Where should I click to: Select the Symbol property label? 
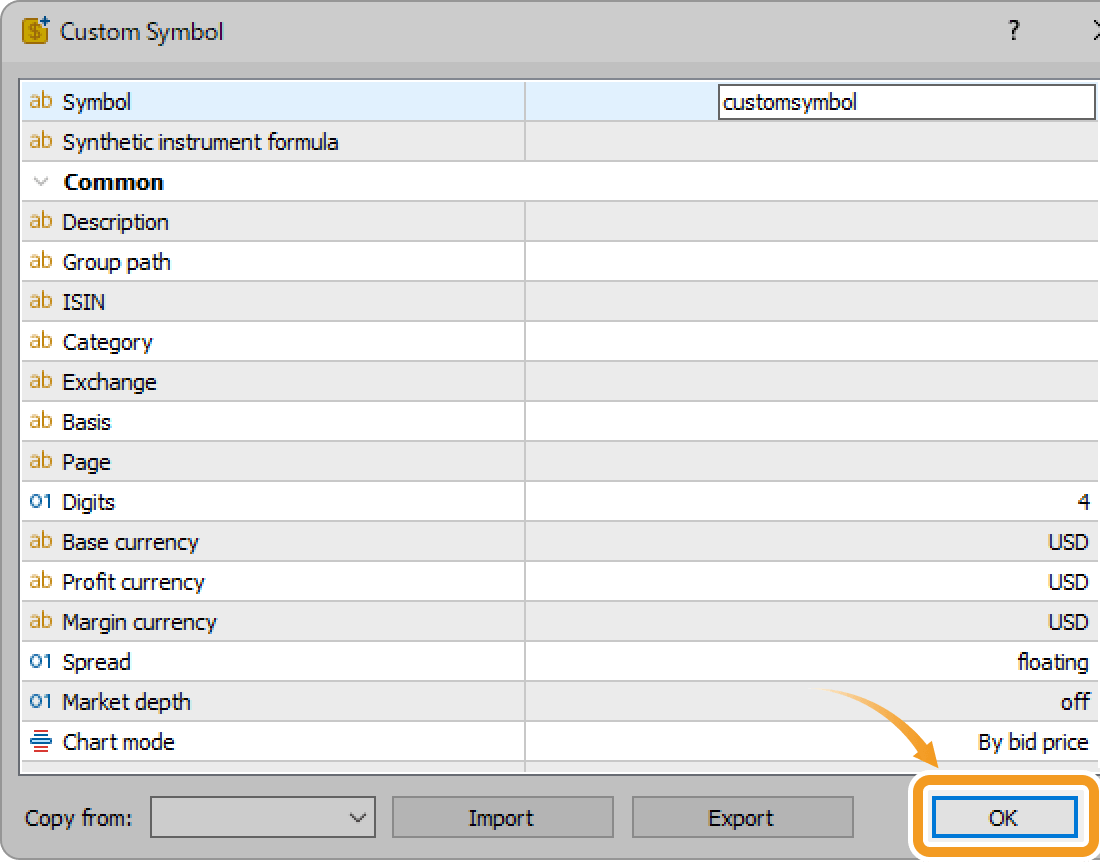click(97, 102)
